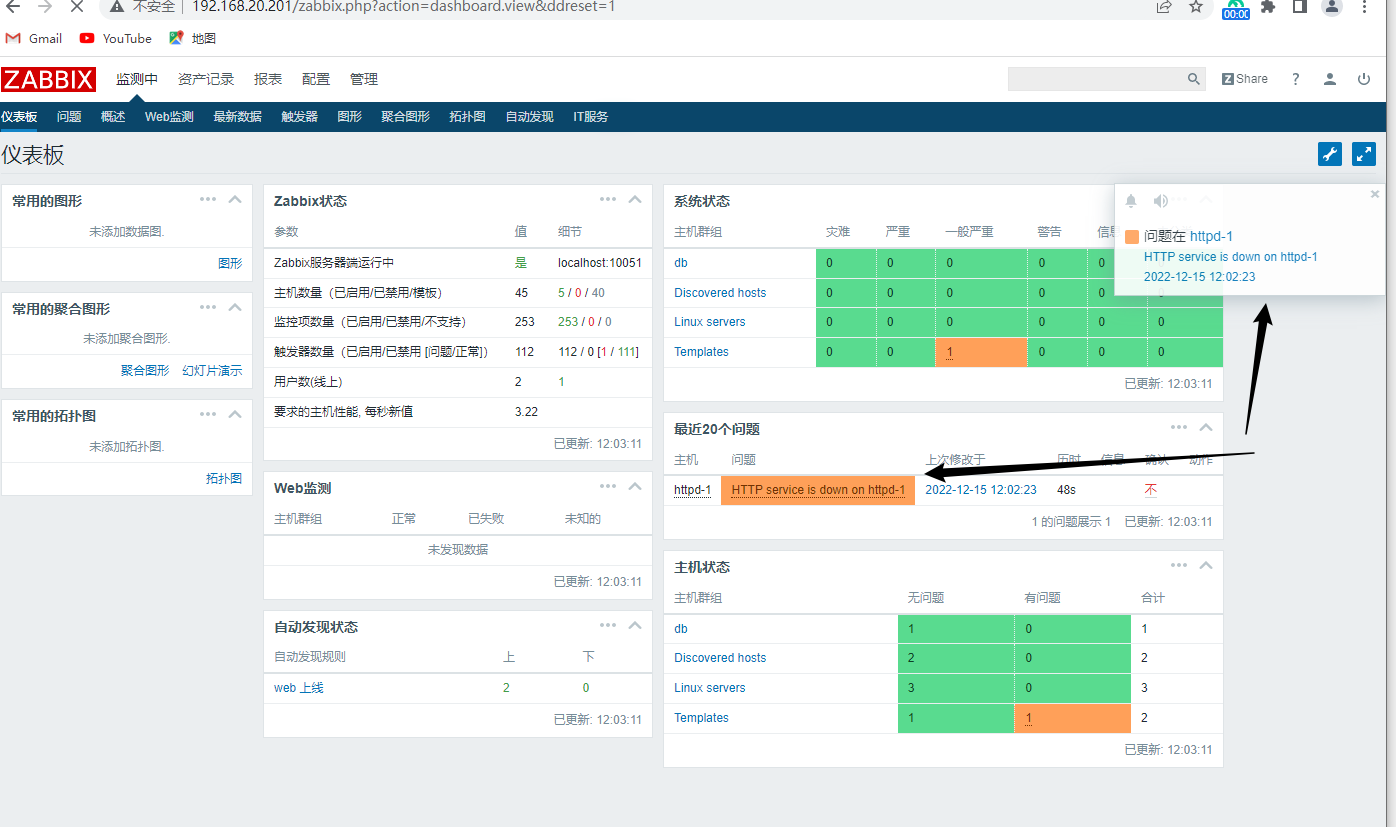The width and height of the screenshot is (1396, 827).
Task: Open the HTTP service is down problem link
Action: pyautogui.click(x=817, y=490)
